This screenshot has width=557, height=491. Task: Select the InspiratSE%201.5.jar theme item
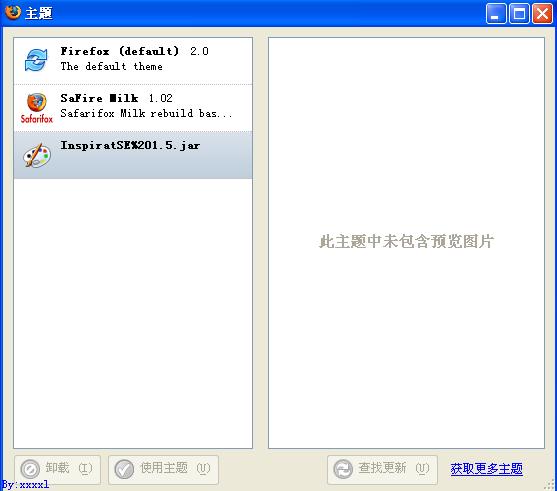point(133,155)
